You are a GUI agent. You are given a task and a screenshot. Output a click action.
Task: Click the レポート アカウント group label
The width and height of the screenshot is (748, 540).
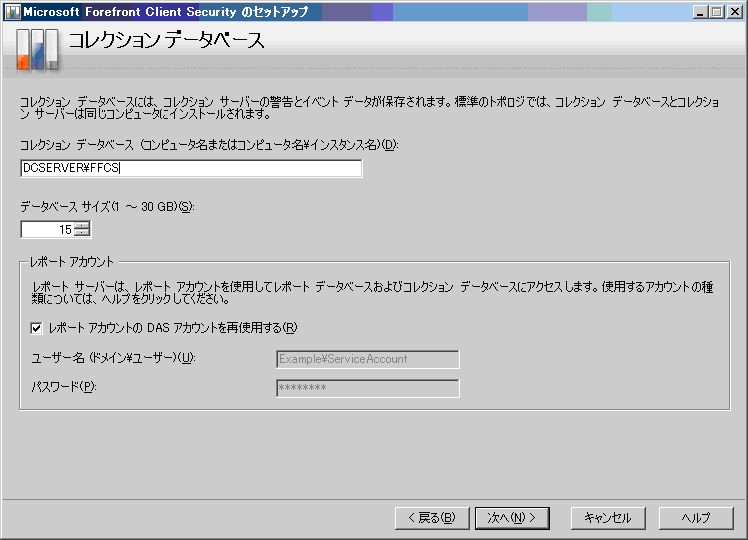pyautogui.click(x=72, y=261)
